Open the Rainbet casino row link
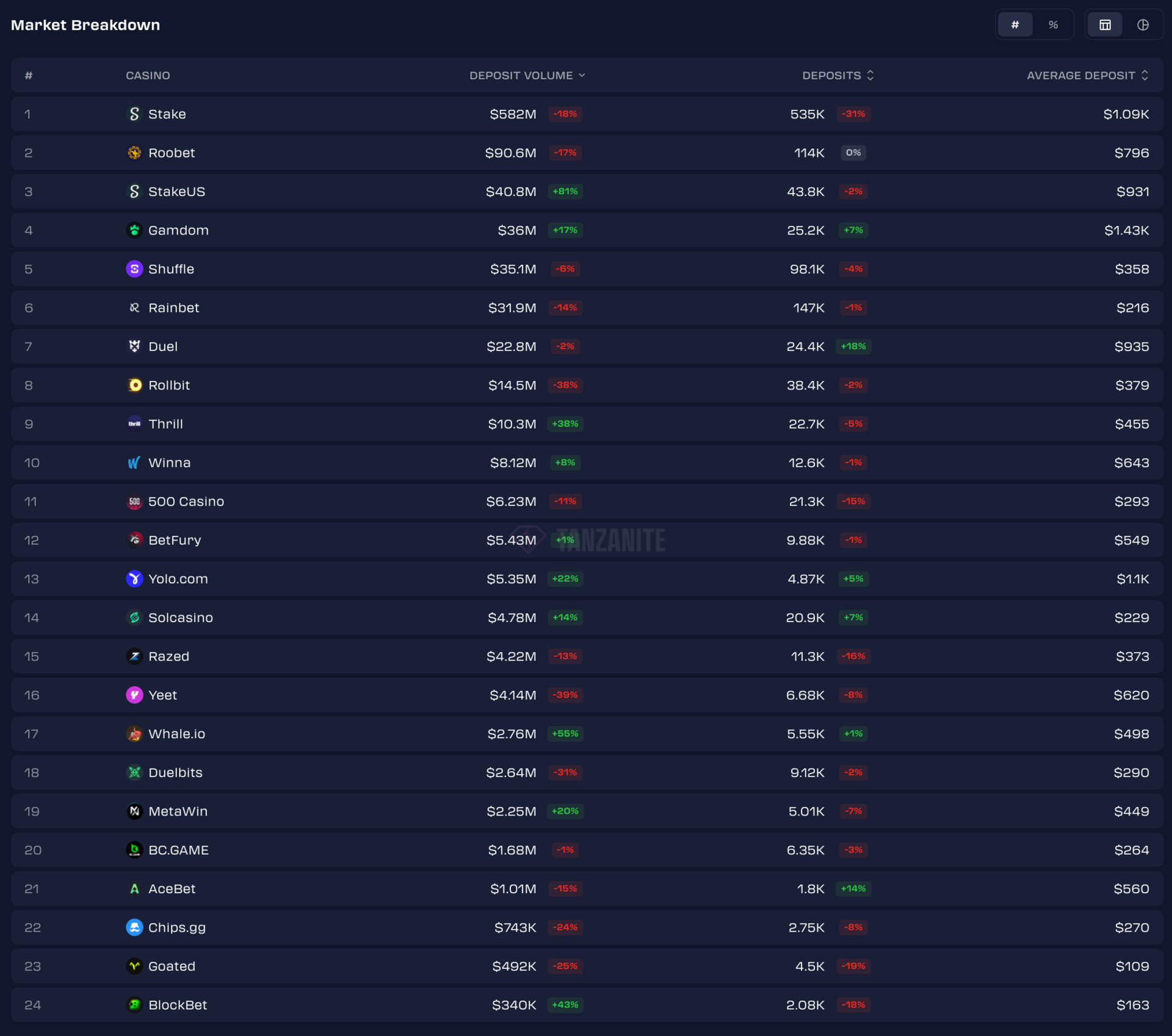This screenshot has height=1036, width=1172. click(173, 308)
